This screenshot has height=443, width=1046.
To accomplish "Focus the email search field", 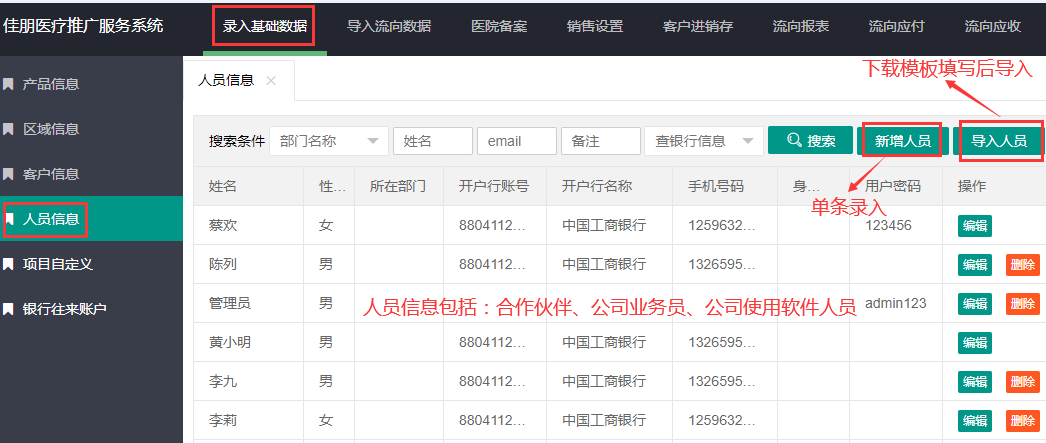I will [x=516, y=141].
